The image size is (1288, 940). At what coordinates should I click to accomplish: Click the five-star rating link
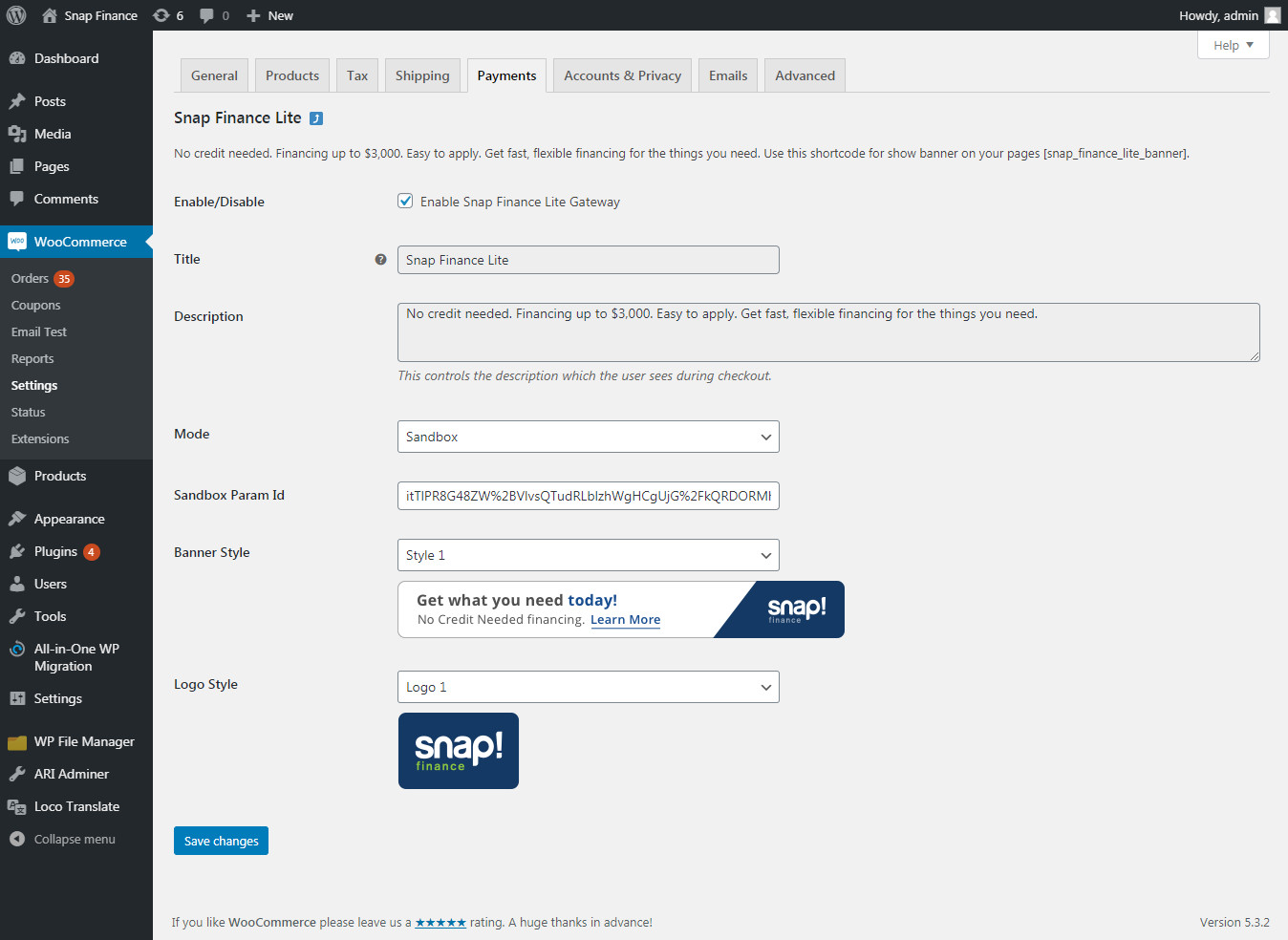coord(440,923)
